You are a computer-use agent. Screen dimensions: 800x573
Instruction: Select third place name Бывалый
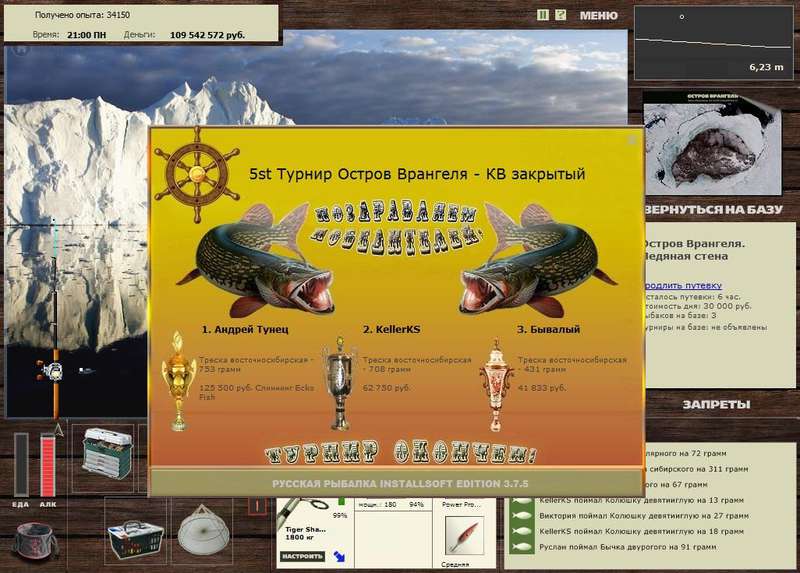coord(548,329)
